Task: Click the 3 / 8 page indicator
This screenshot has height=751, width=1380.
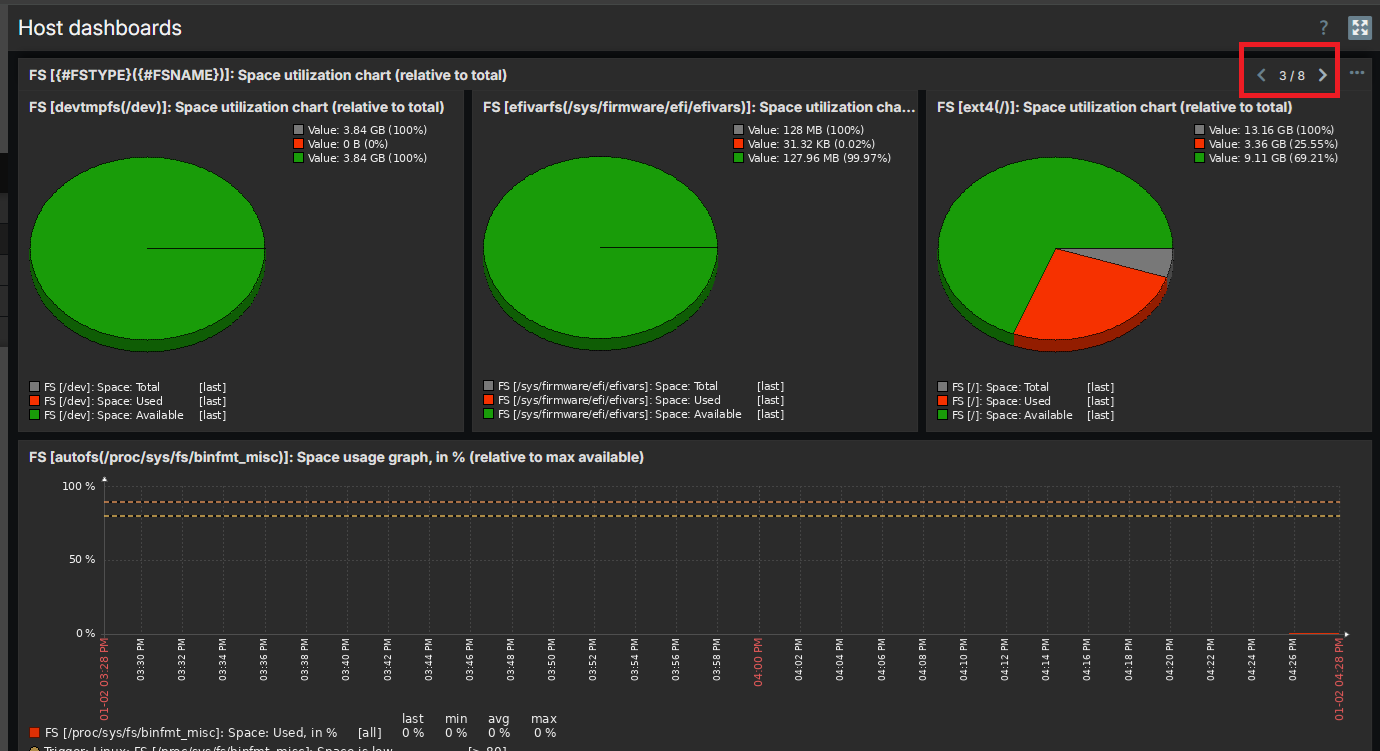Action: (x=1292, y=76)
